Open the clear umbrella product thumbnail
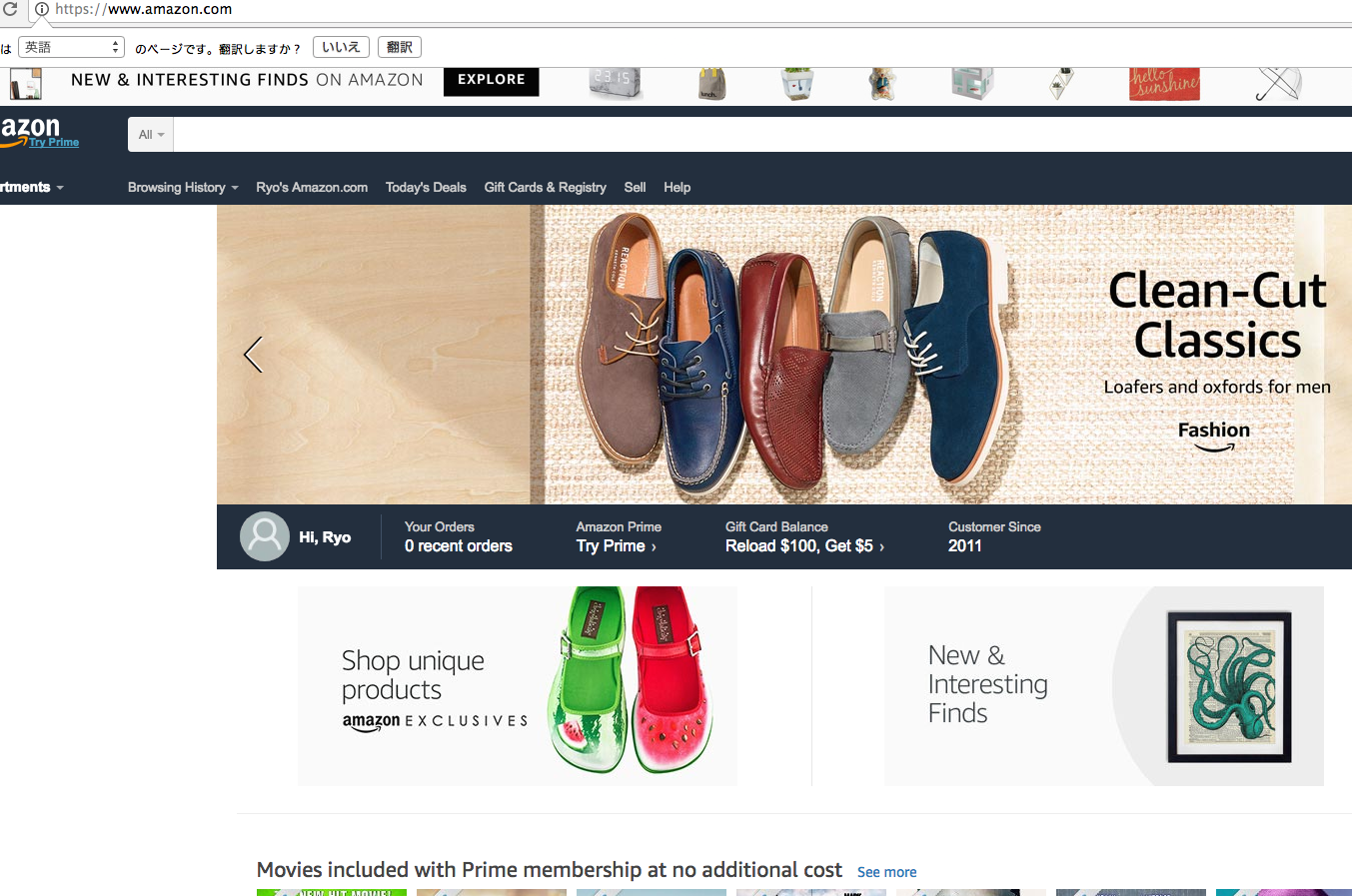Viewport: 1352px width, 896px height. coord(1278,84)
